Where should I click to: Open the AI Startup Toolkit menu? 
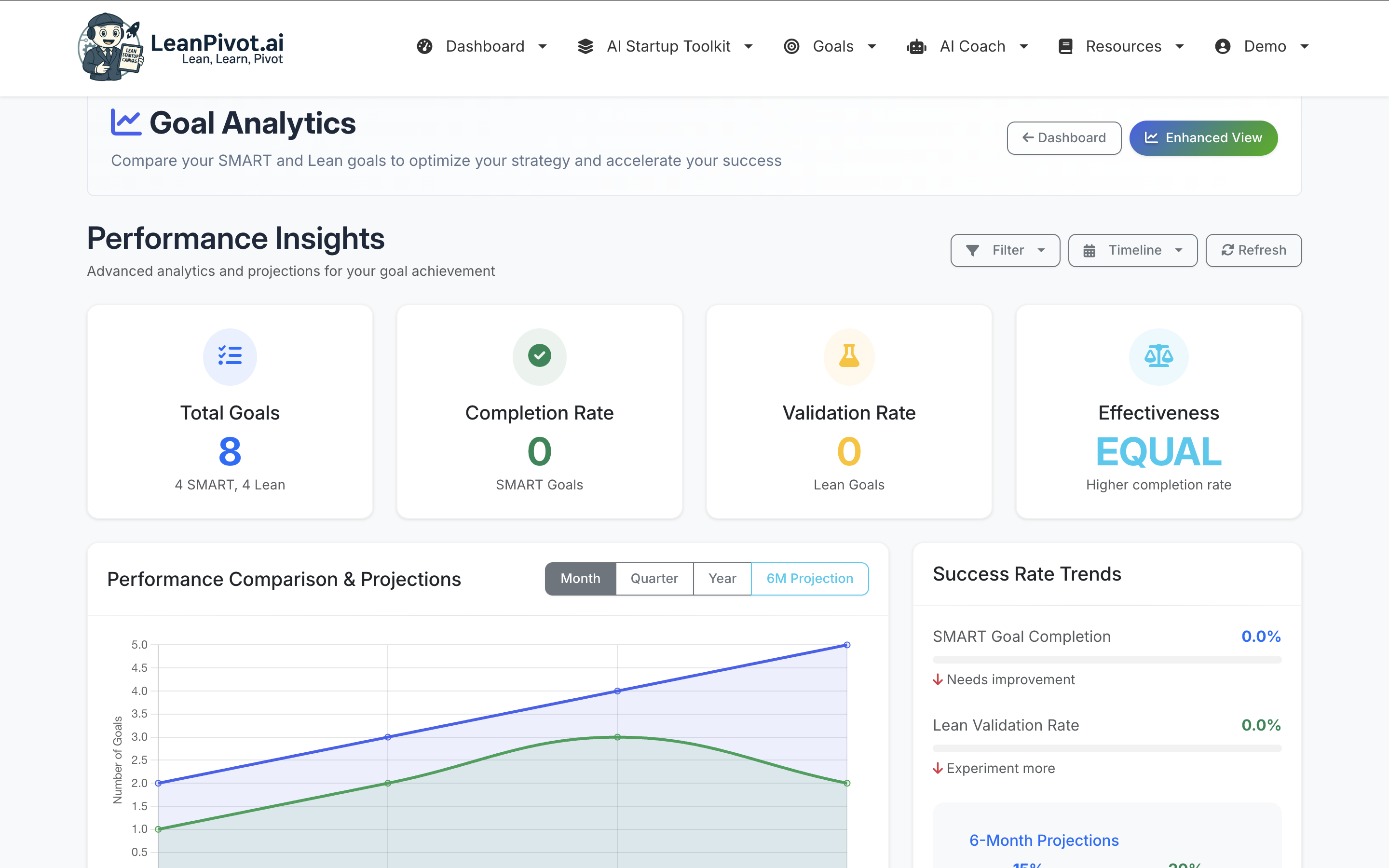pyautogui.click(x=668, y=46)
